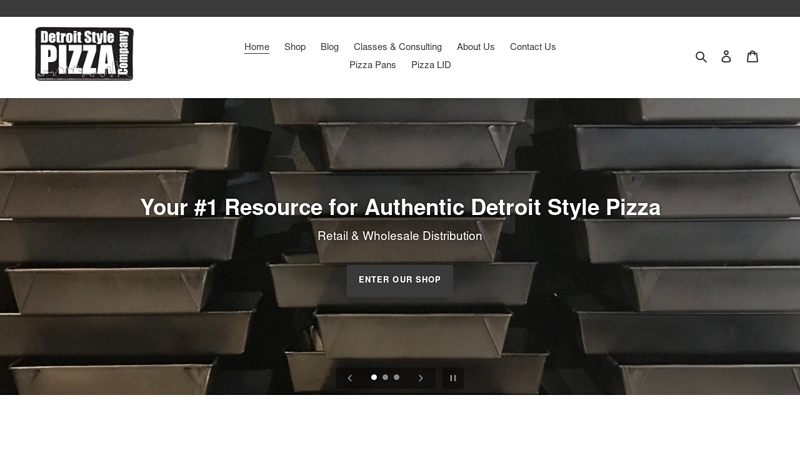Open Classes & Consulting page
This screenshot has height=450, width=800.
pyautogui.click(x=397, y=47)
